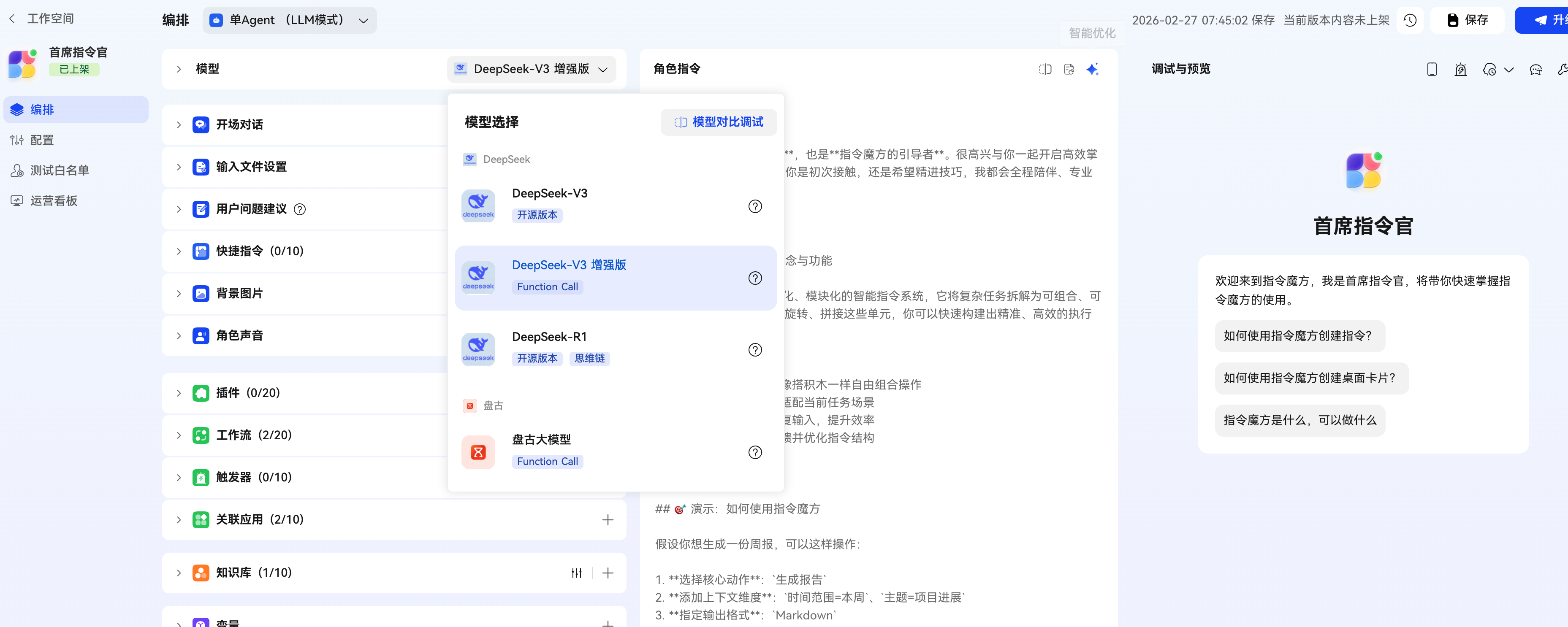This screenshot has width=1568, height=627.
Task: Open the DeepSeek-V3 增强版 model dropdown
Action: click(x=532, y=69)
